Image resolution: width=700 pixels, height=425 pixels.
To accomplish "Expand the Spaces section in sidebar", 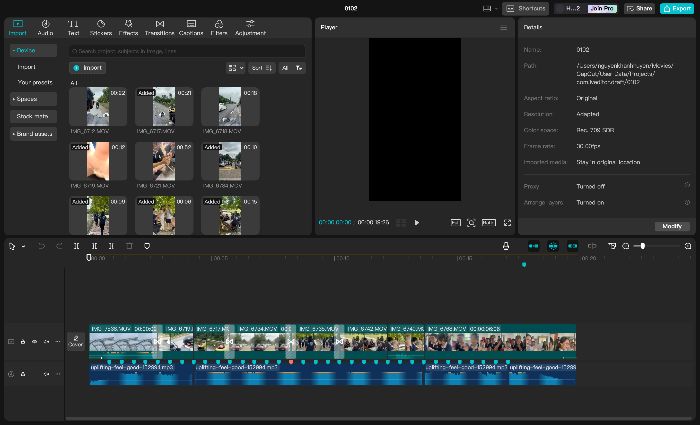I will pyautogui.click(x=33, y=99).
